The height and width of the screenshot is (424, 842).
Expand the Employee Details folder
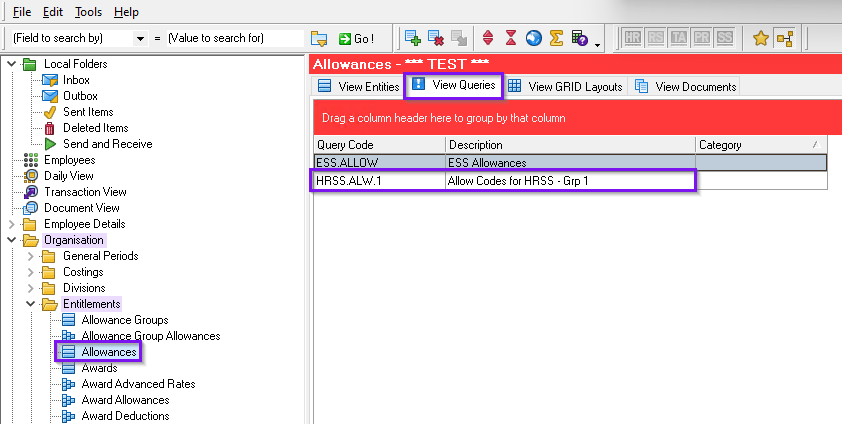coord(12,224)
